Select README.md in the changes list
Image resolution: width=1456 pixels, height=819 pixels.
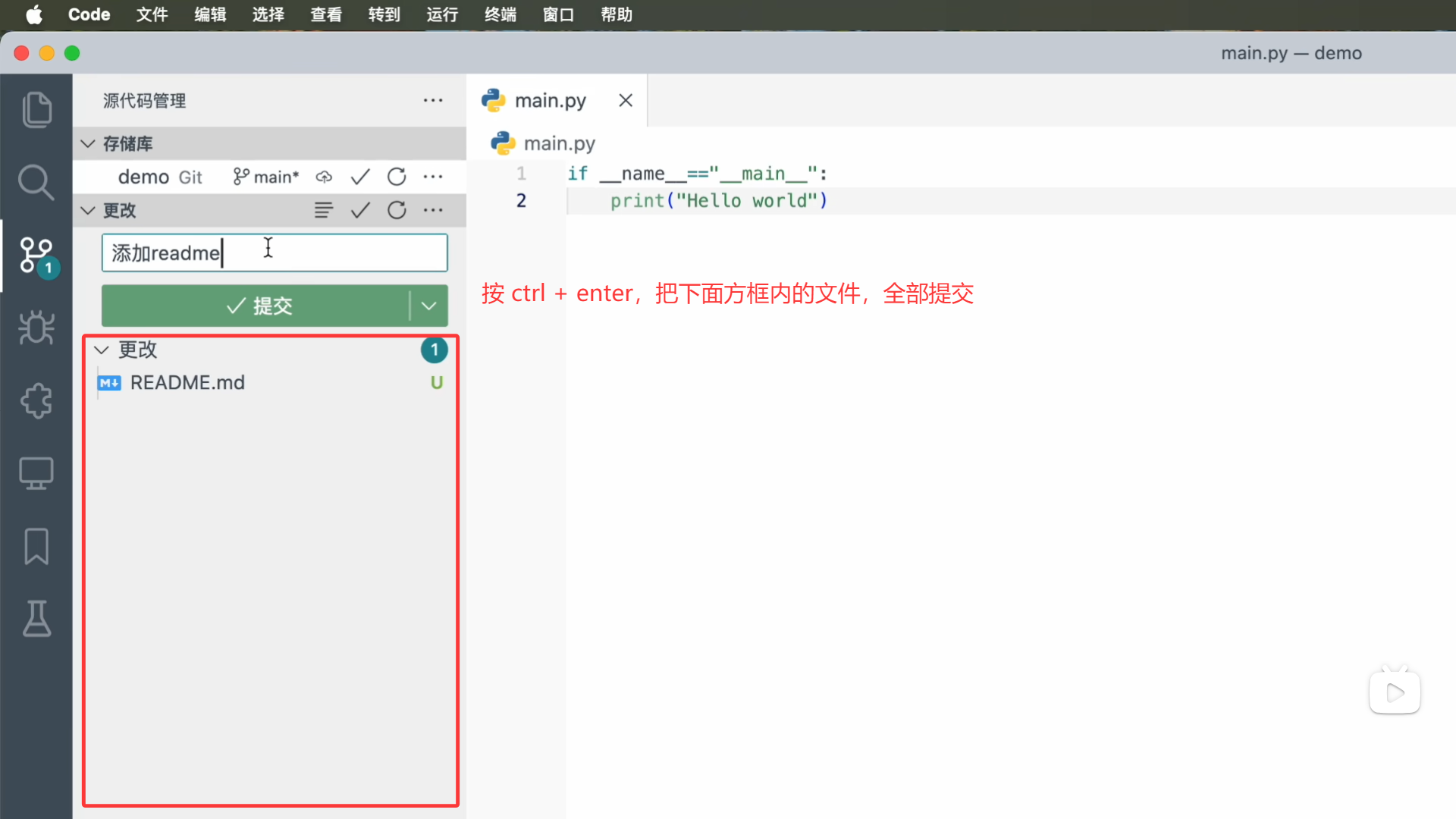[187, 383]
